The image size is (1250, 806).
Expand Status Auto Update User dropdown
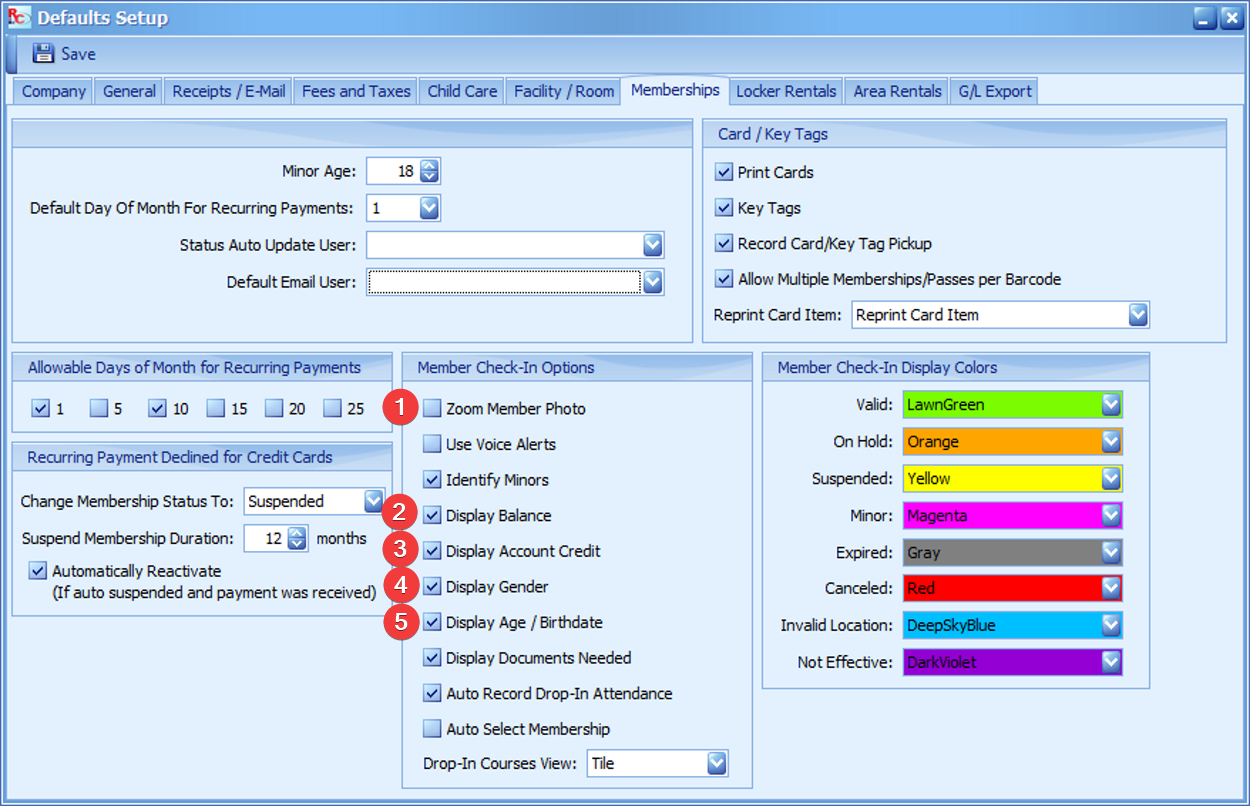[x=652, y=245]
